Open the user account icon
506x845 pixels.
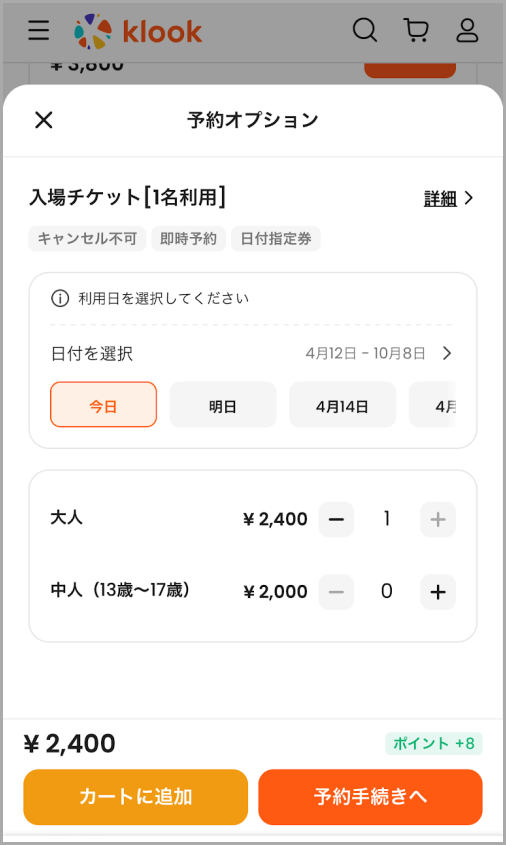click(467, 30)
